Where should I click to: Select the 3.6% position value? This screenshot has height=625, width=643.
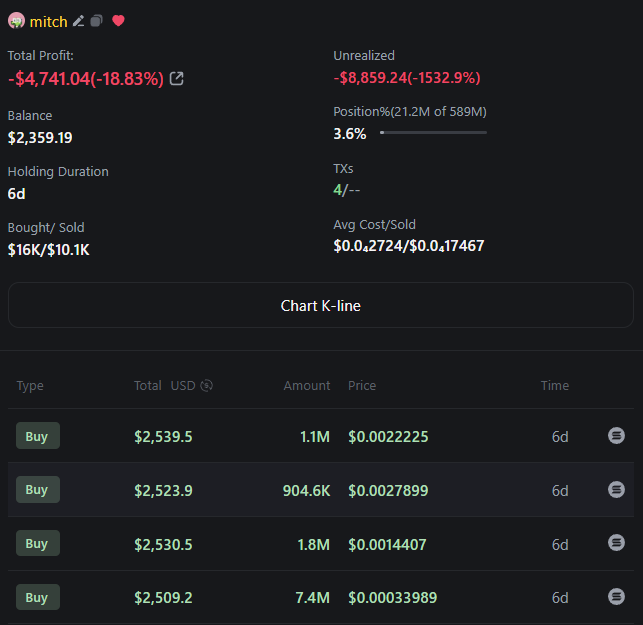349,134
